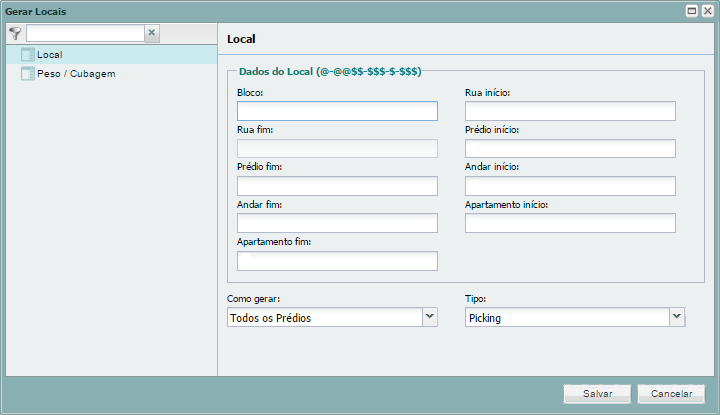Click the Apartamento início input field
The image size is (720, 415).
click(570, 223)
